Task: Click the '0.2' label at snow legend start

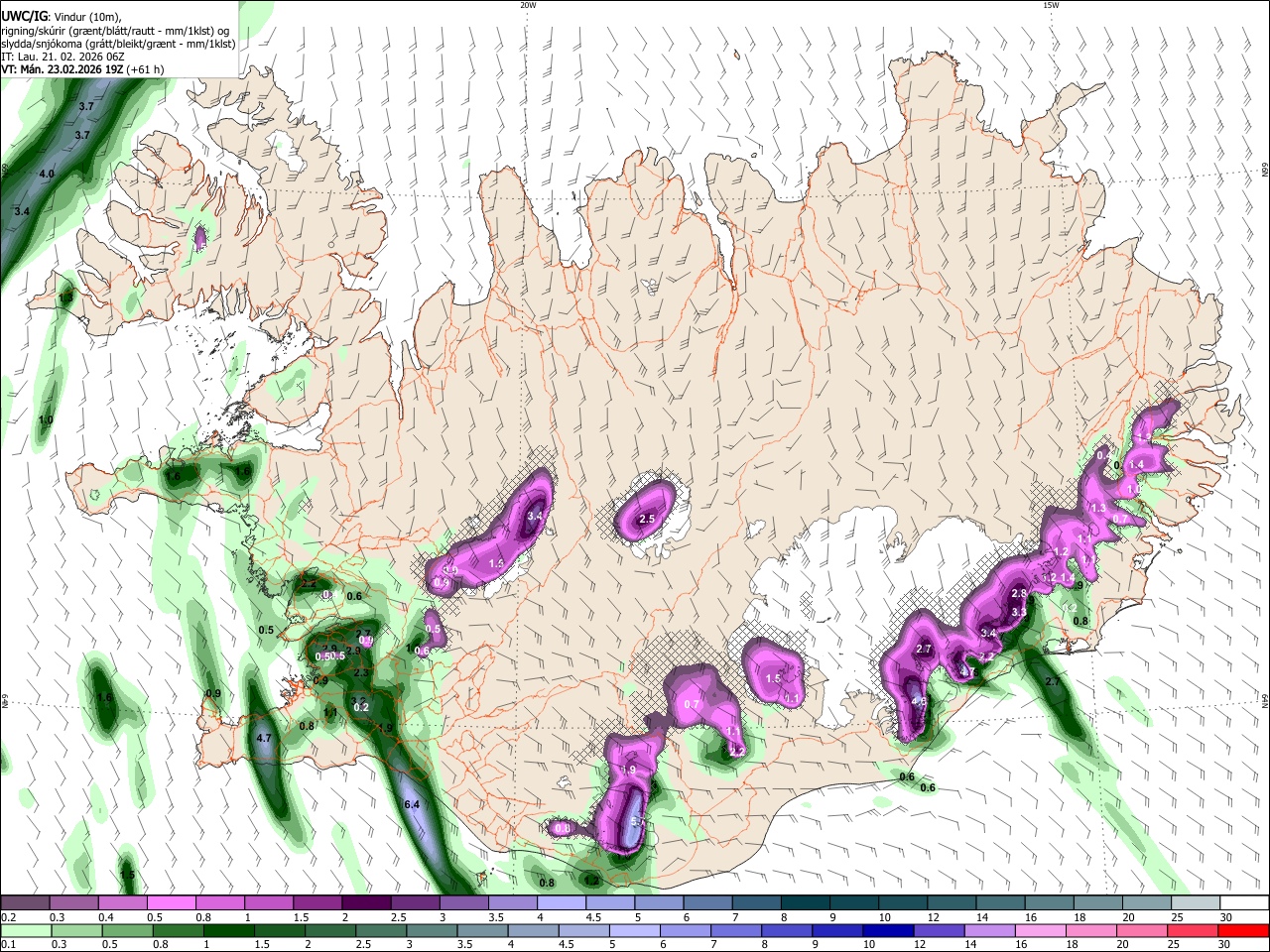Action: (x=7, y=917)
